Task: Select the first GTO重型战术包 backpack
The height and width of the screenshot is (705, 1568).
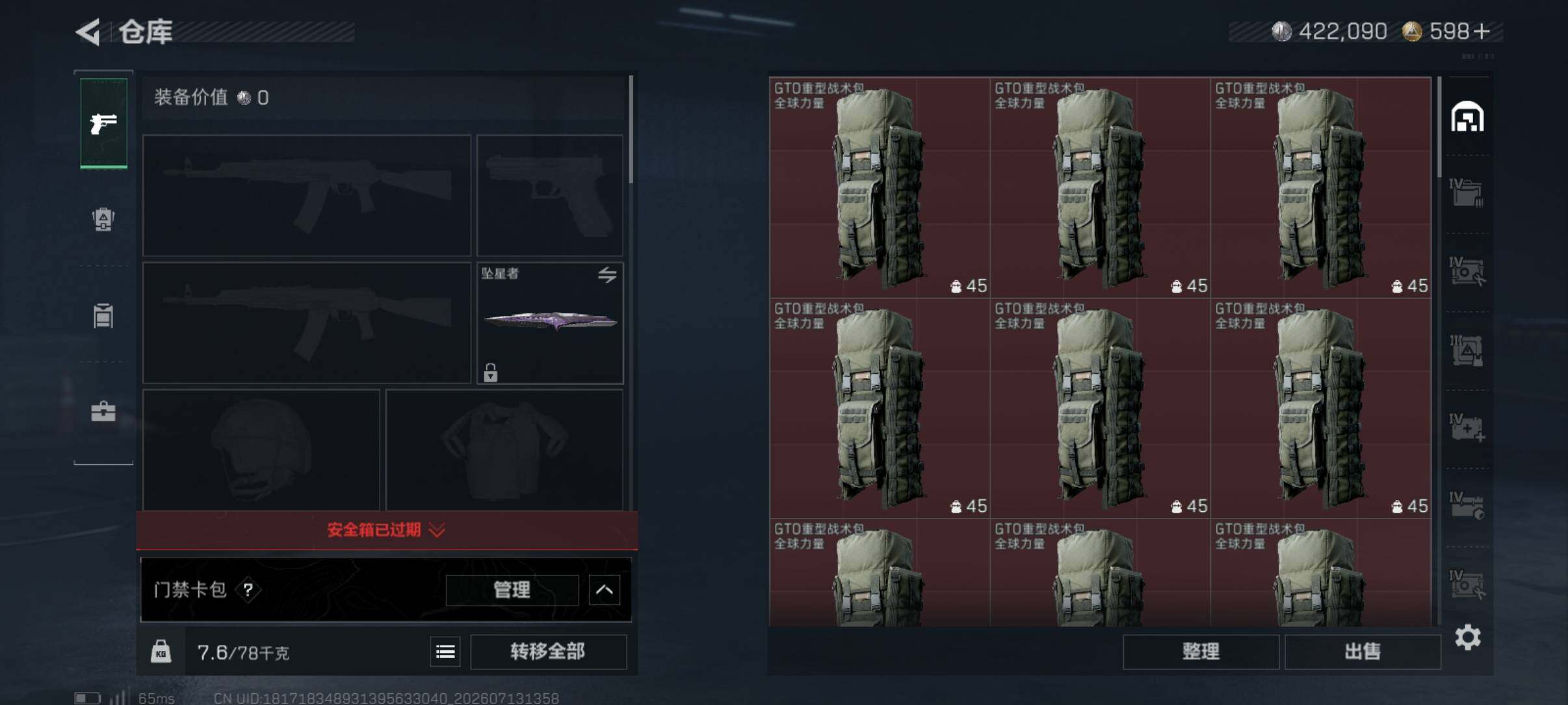Action: click(x=880, y=188)
